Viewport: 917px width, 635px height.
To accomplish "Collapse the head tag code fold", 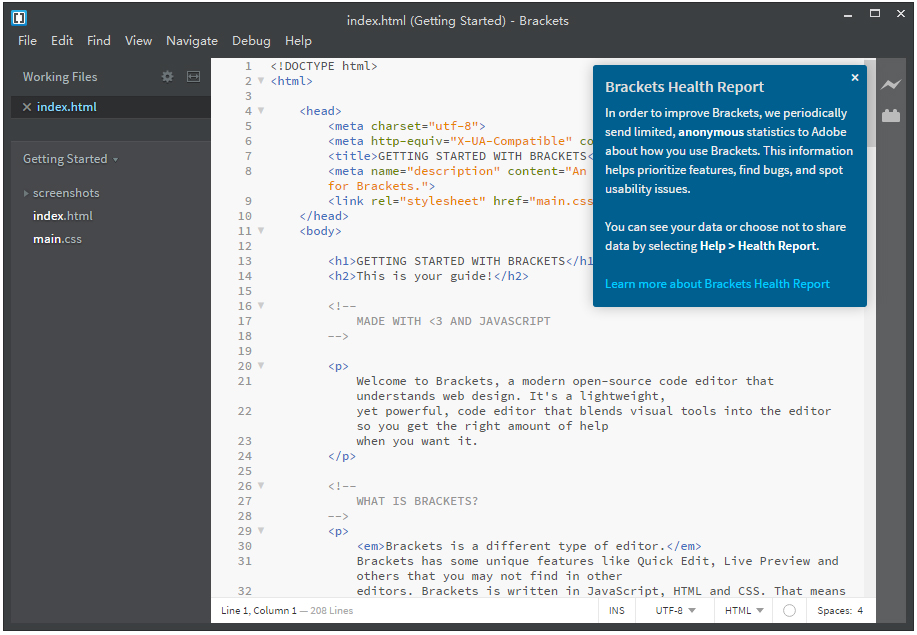I will [x=261, y=112].
